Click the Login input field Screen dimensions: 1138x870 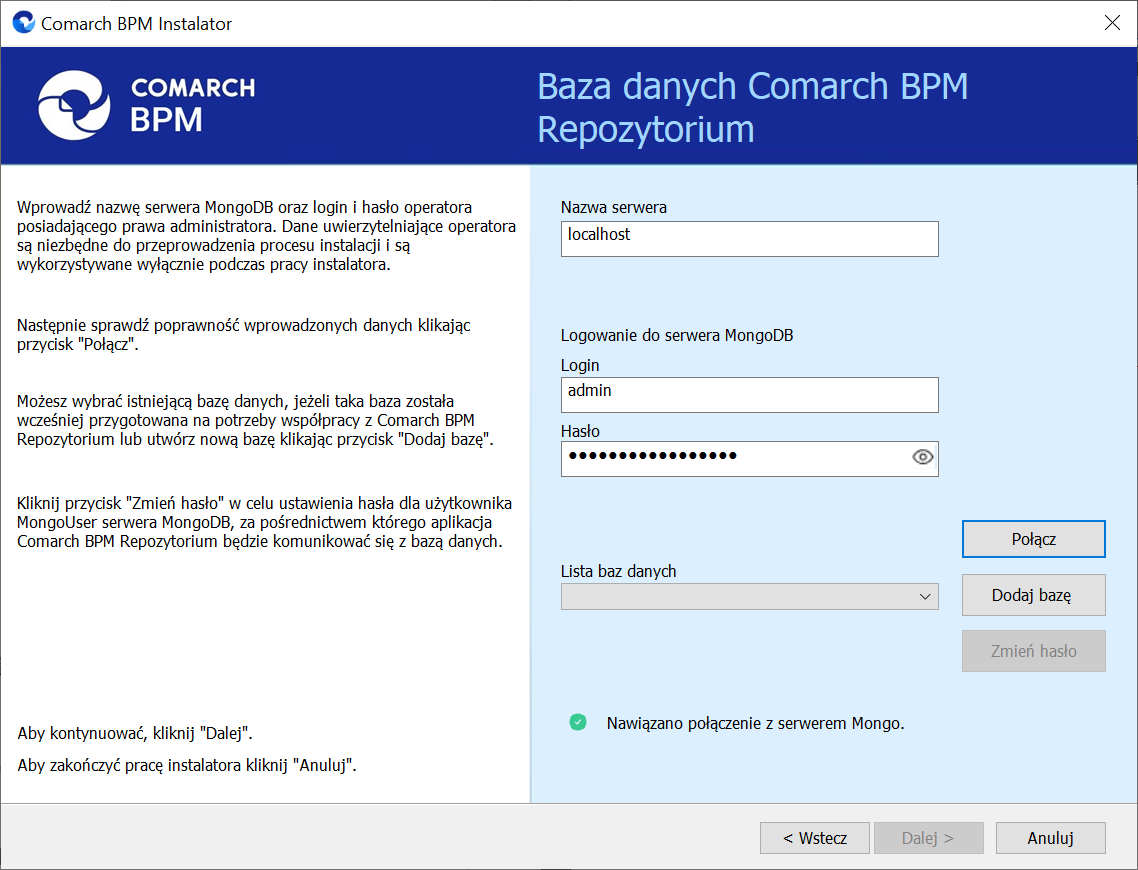(x=749, y=395)
